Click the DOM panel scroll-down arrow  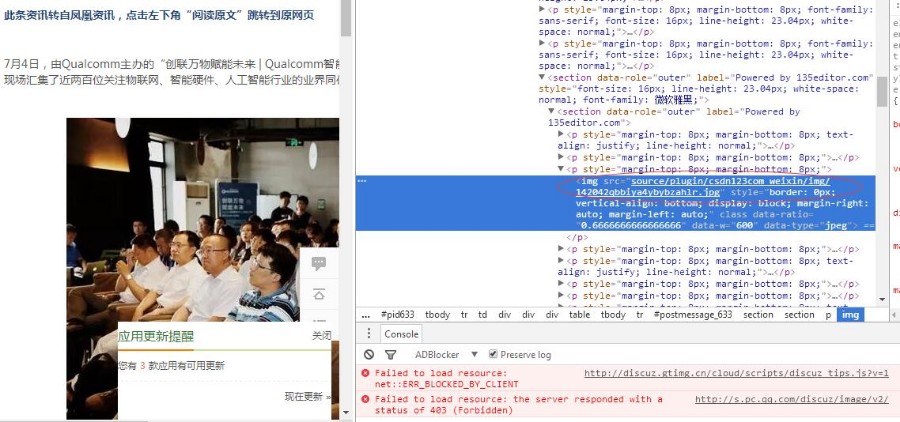pyautogui.click(x=882, y=299)
